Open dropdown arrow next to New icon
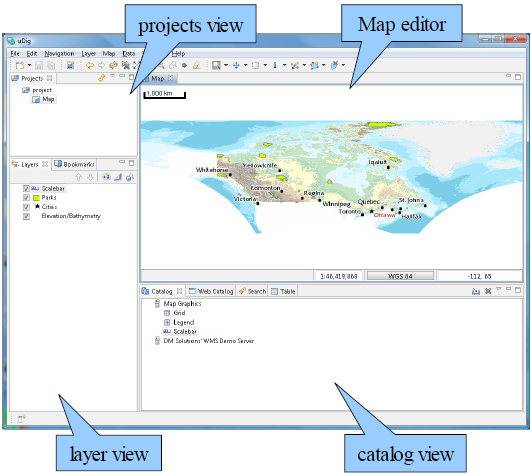Screen dimensions: 531x475 [x=29, y=65]
